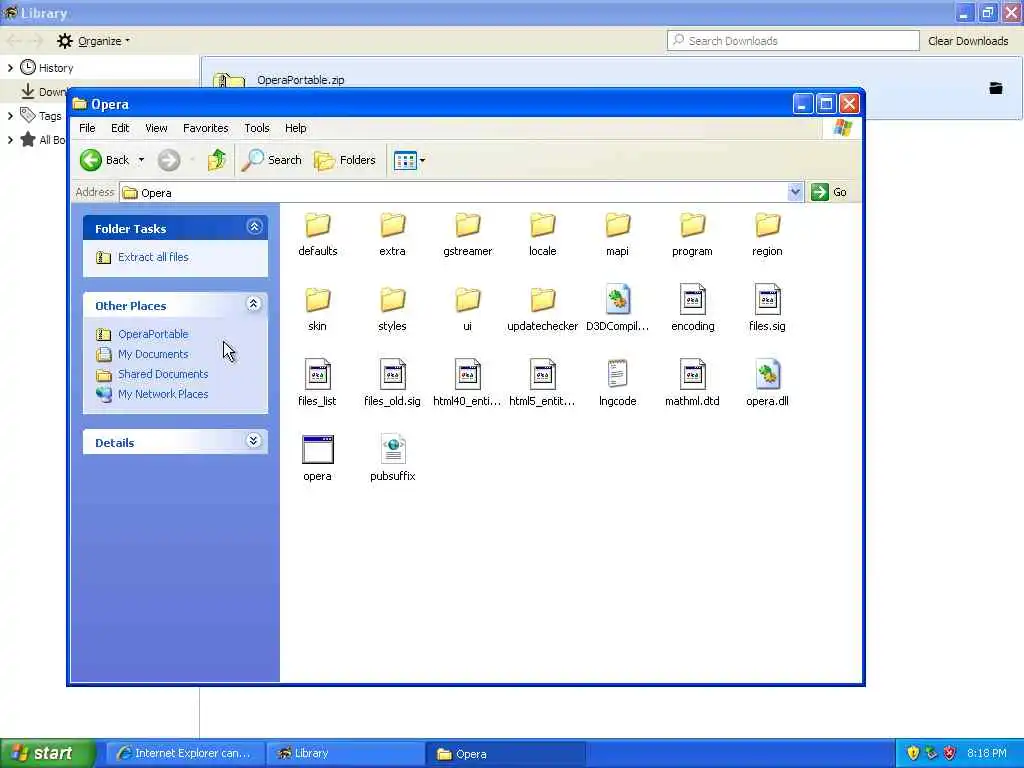1024x768 pixels.
Task: Select the locale folder icon
Action: 542,226
